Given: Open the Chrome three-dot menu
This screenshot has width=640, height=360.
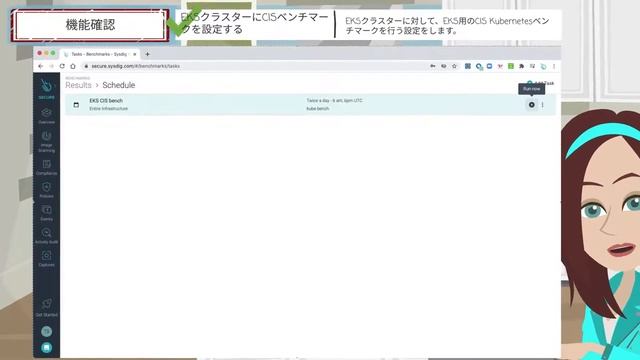Looking at the screenshot, I should tap(554, 66).
